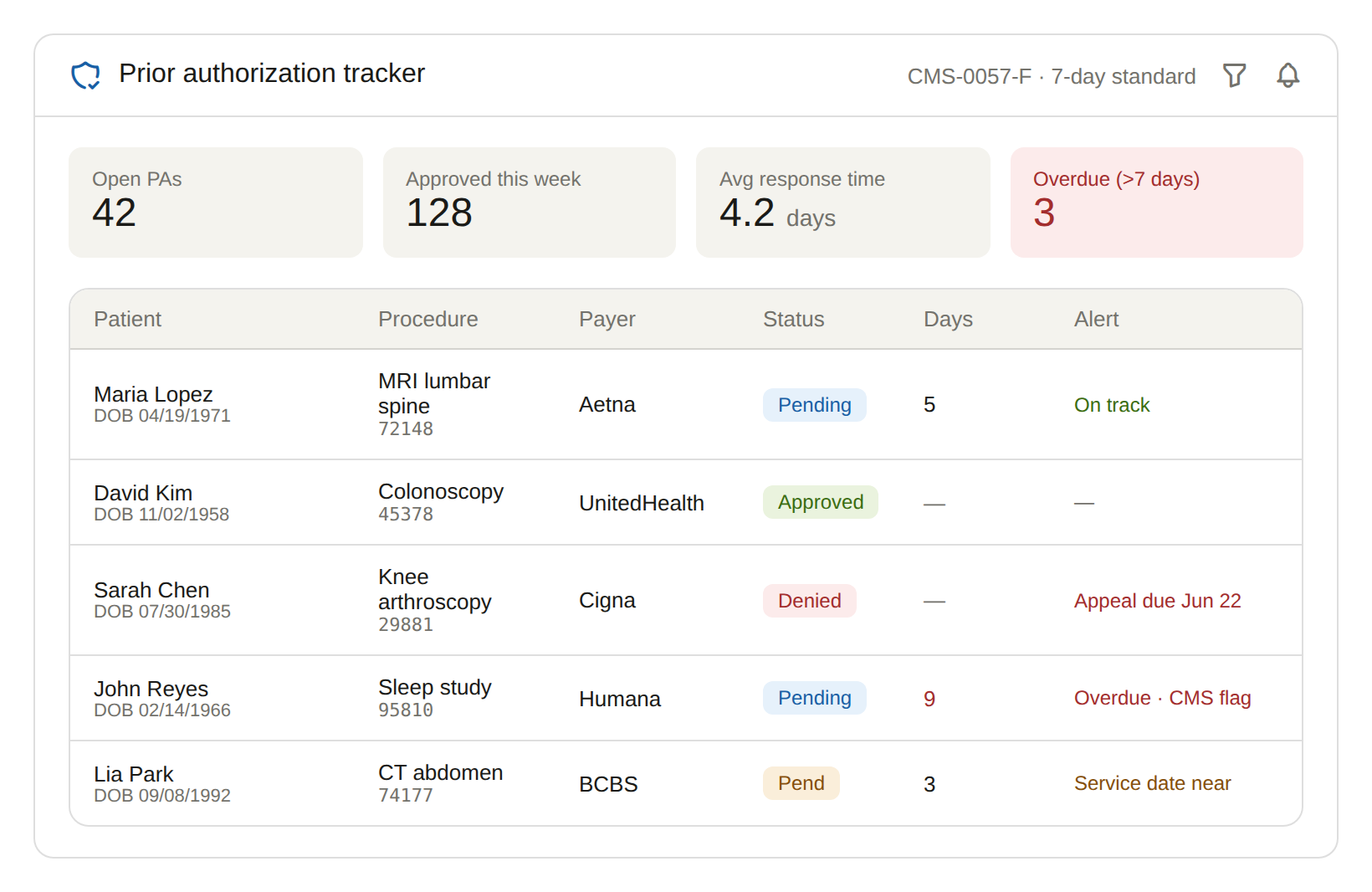Select patient David Kim
This screenshot has height=892, width=1372.
coord(143,493)
